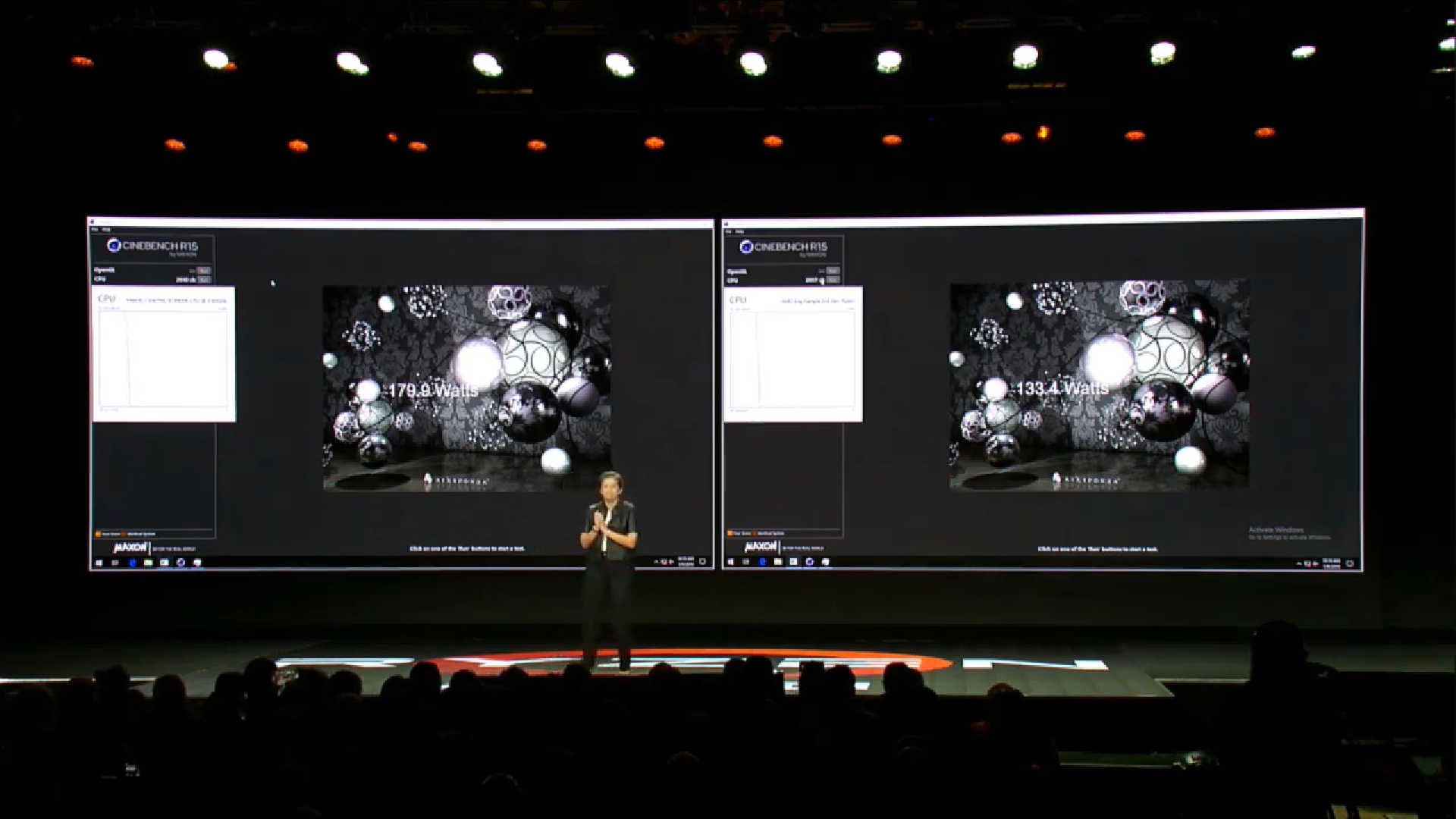Click taskbar clock in left window
The image size is (1456, 819).
click(x=686, y=562)
